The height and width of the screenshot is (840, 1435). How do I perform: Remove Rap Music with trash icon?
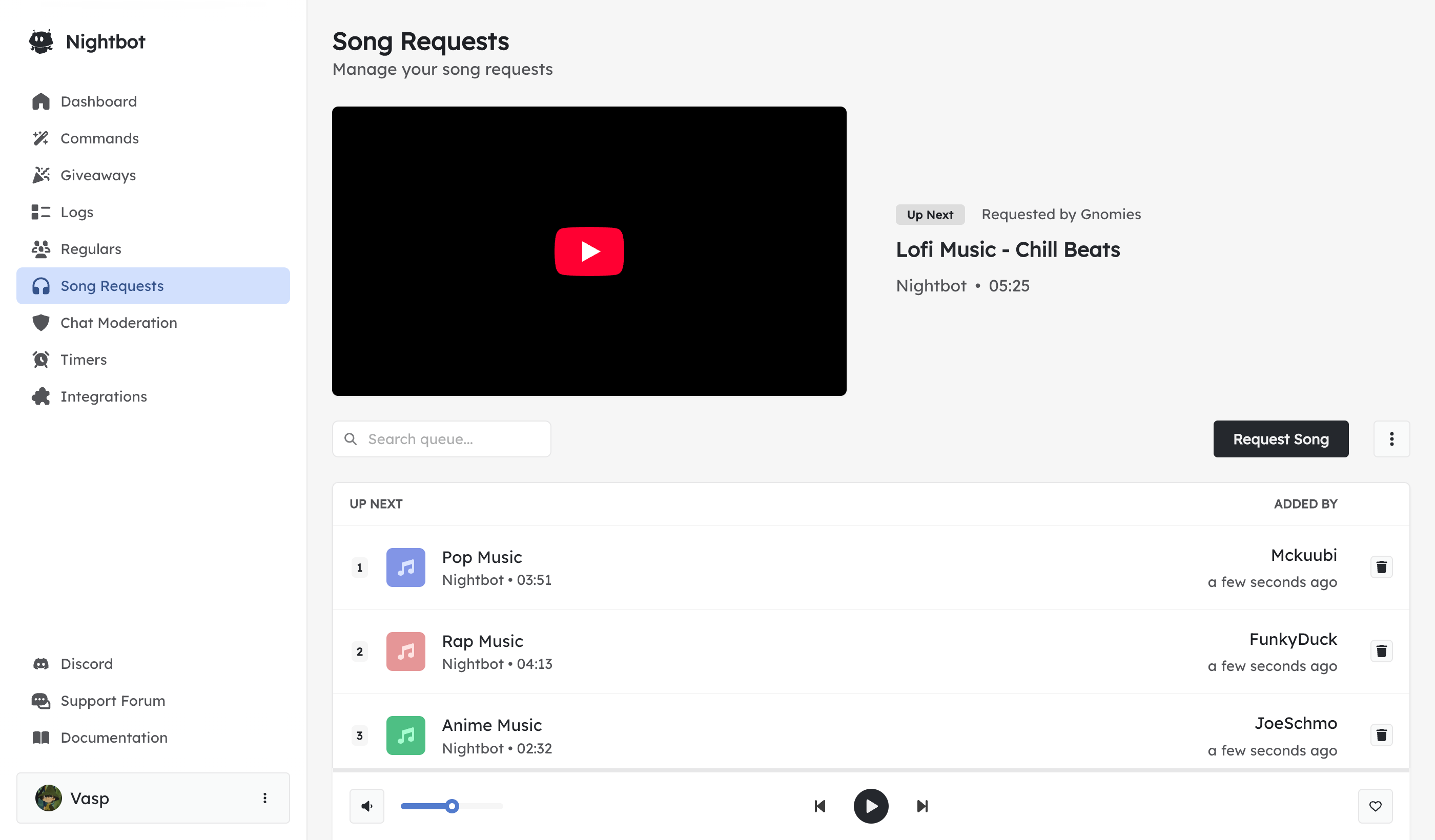coord(1381,651)
